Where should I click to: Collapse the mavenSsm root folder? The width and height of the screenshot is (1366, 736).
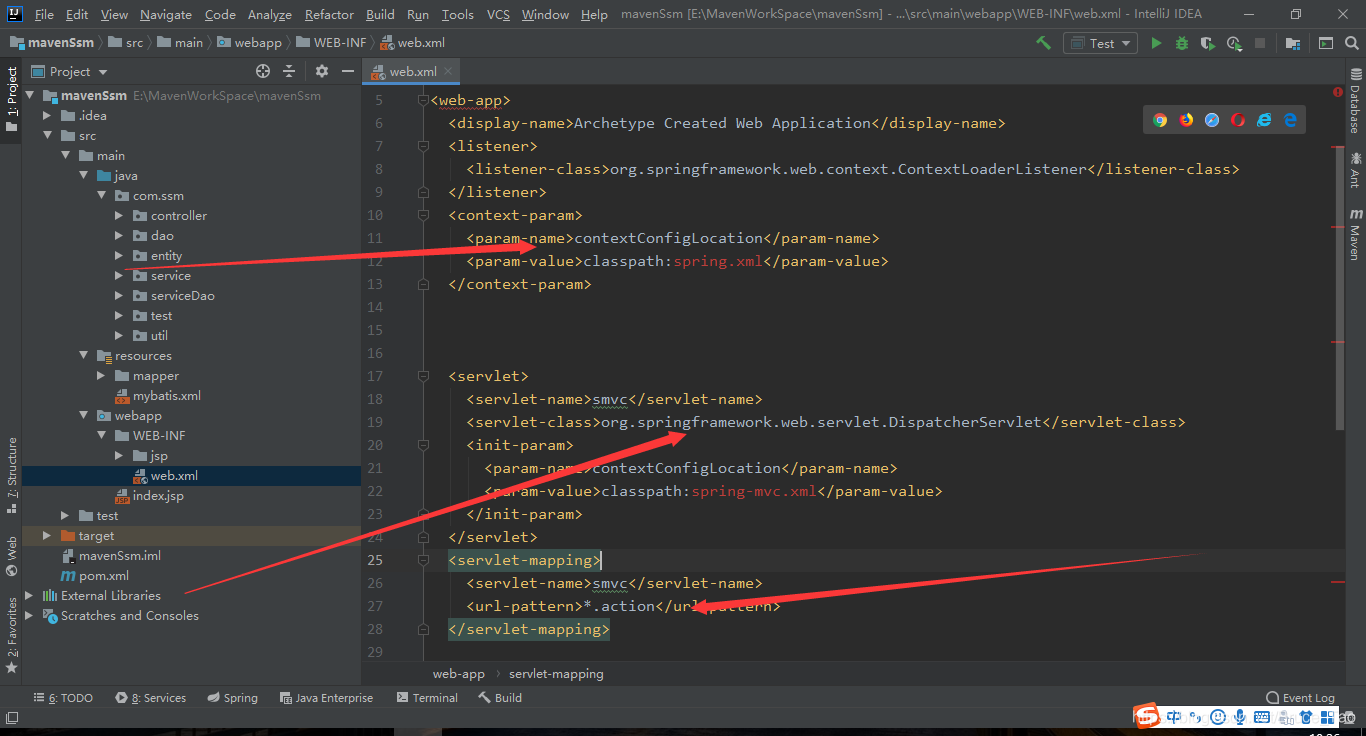tap(29, 95)
